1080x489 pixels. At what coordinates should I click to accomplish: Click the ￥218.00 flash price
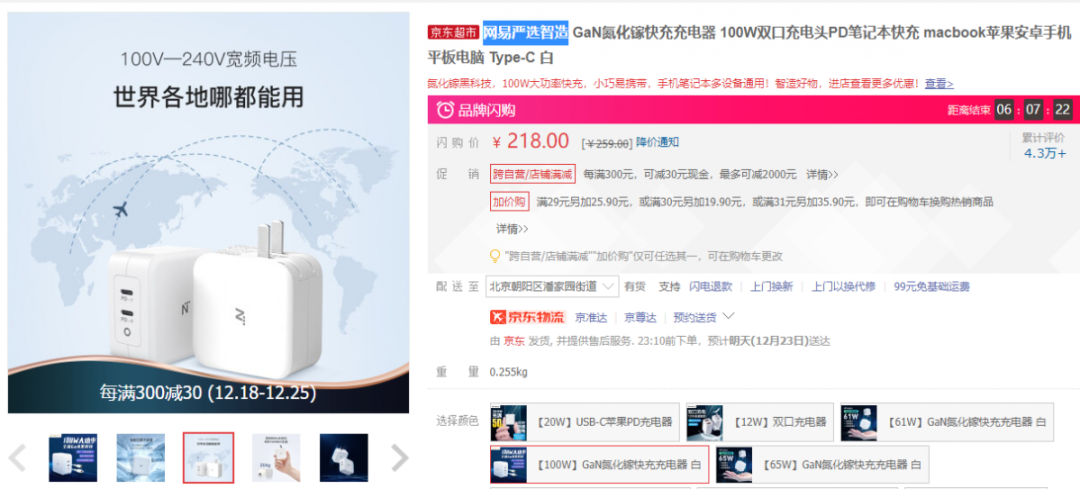530,141
